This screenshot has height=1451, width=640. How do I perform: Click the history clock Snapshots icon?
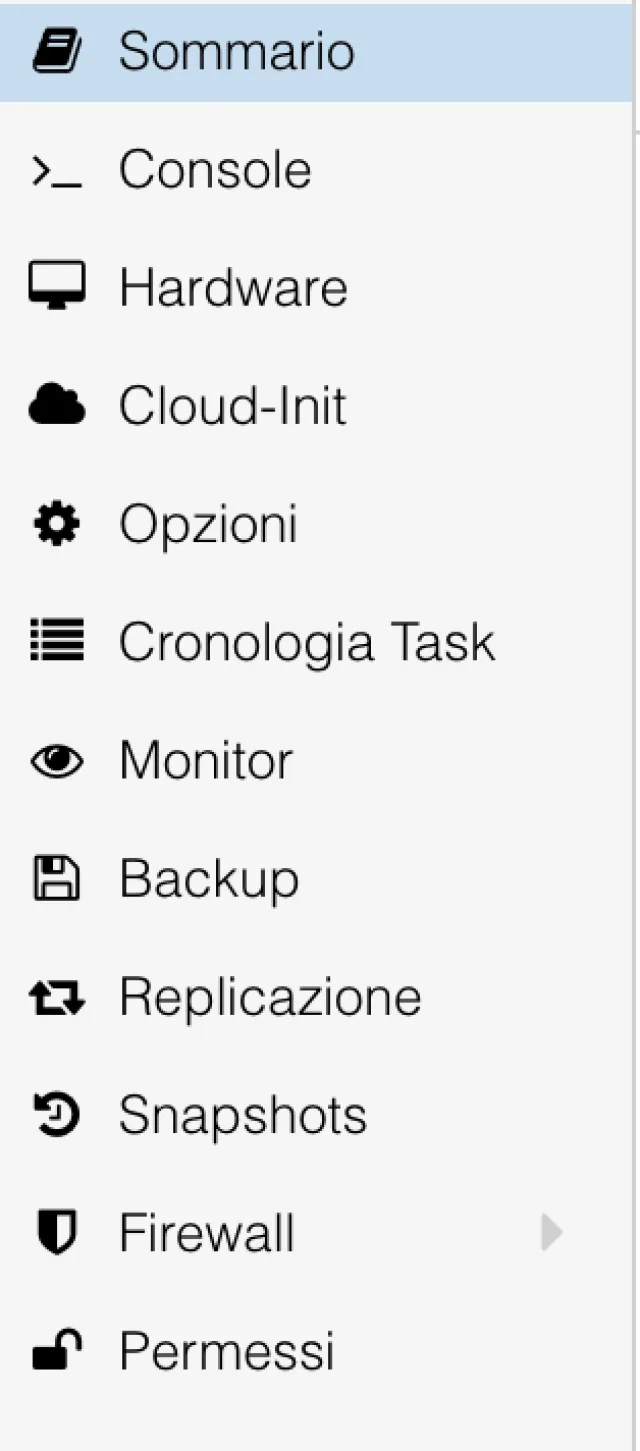pyautogui.click(x=57, y=1115)
